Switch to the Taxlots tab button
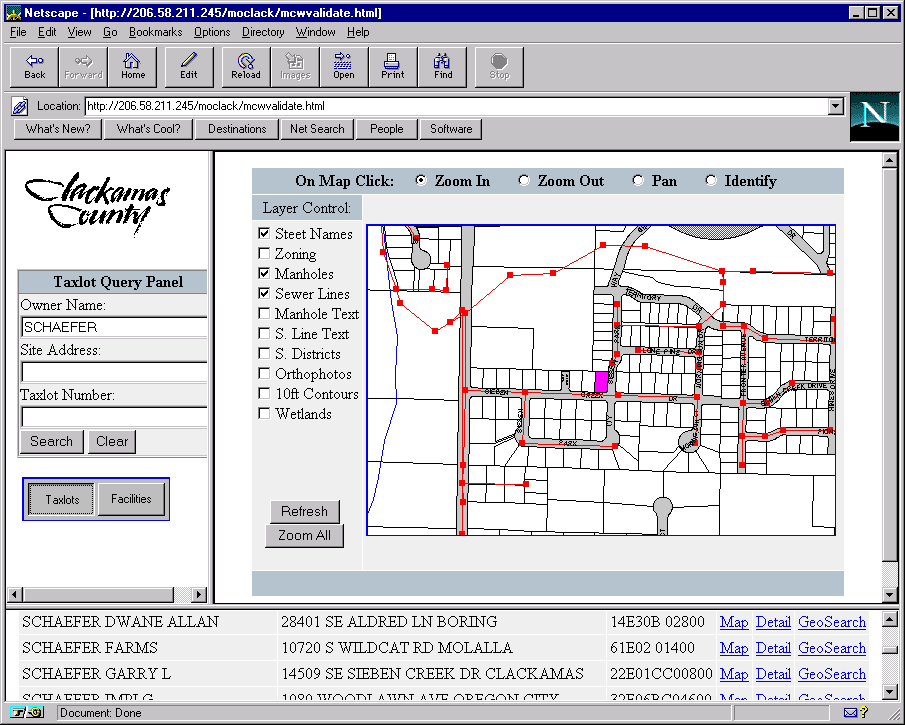This screenshot has height=725, width=905. (62, 499)
